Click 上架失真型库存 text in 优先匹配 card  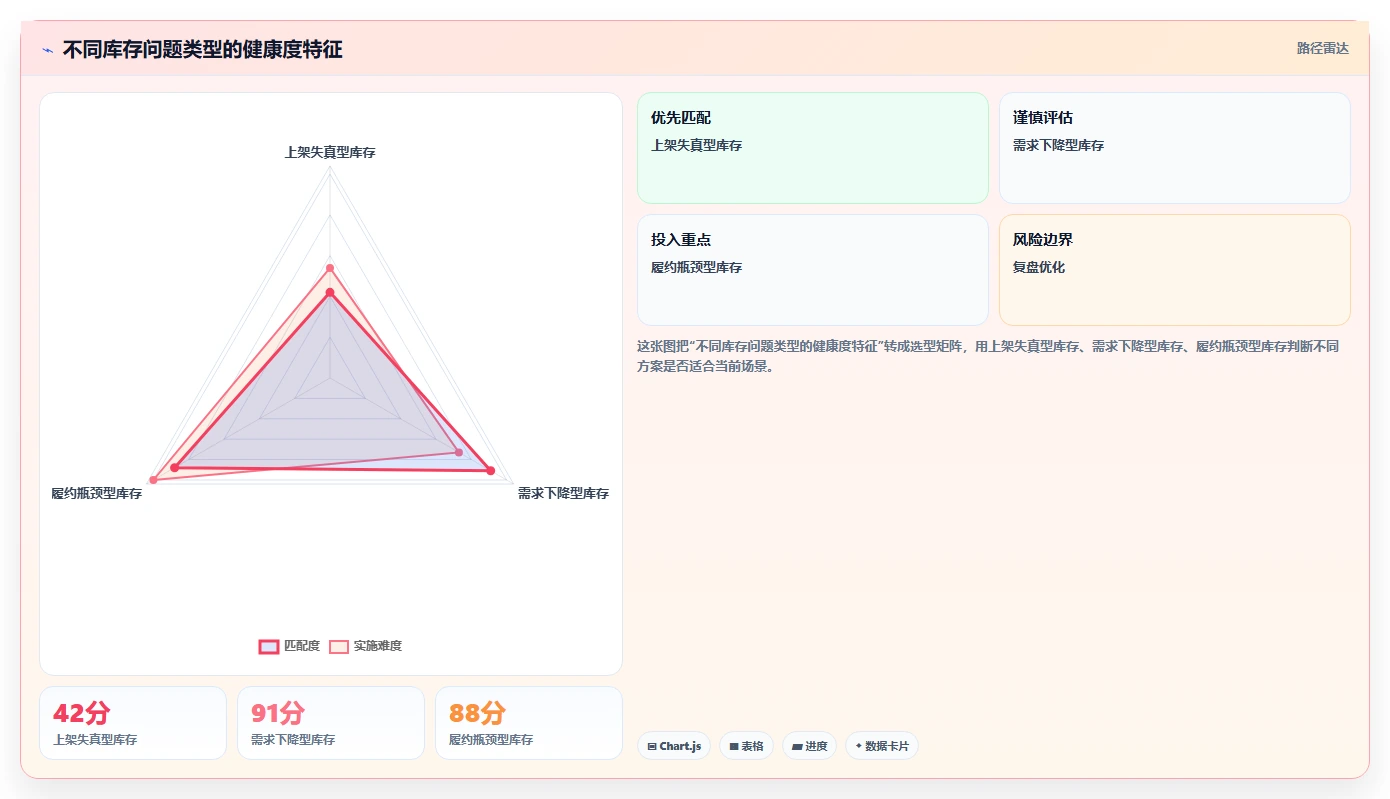tap(697, 145)
